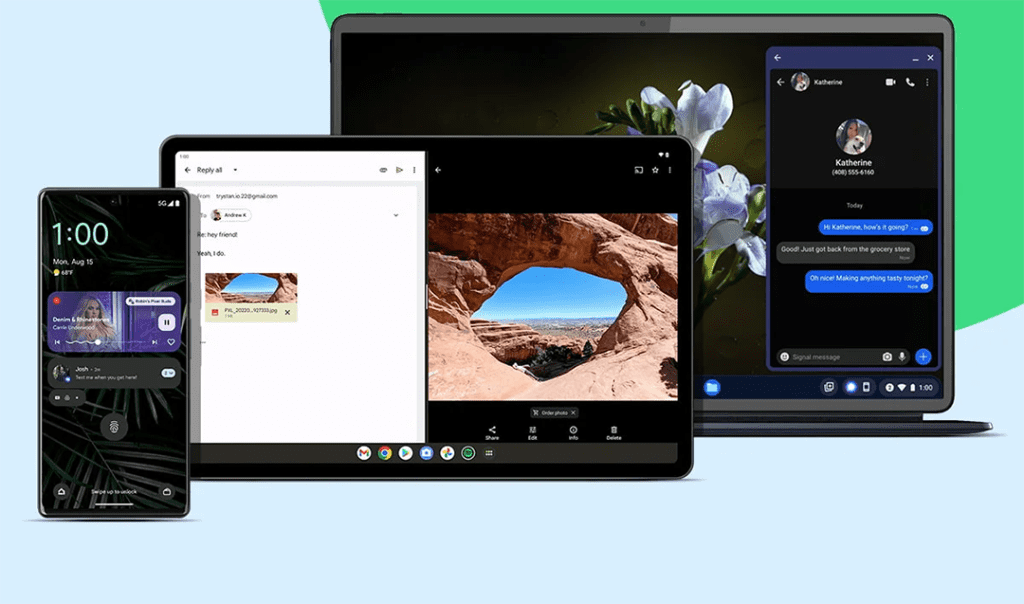This screenshot has height=604, width=1024.
Task: Open the overflow menu in the Messages conversation
Action: pyautogui.click(x=927, y=82)
